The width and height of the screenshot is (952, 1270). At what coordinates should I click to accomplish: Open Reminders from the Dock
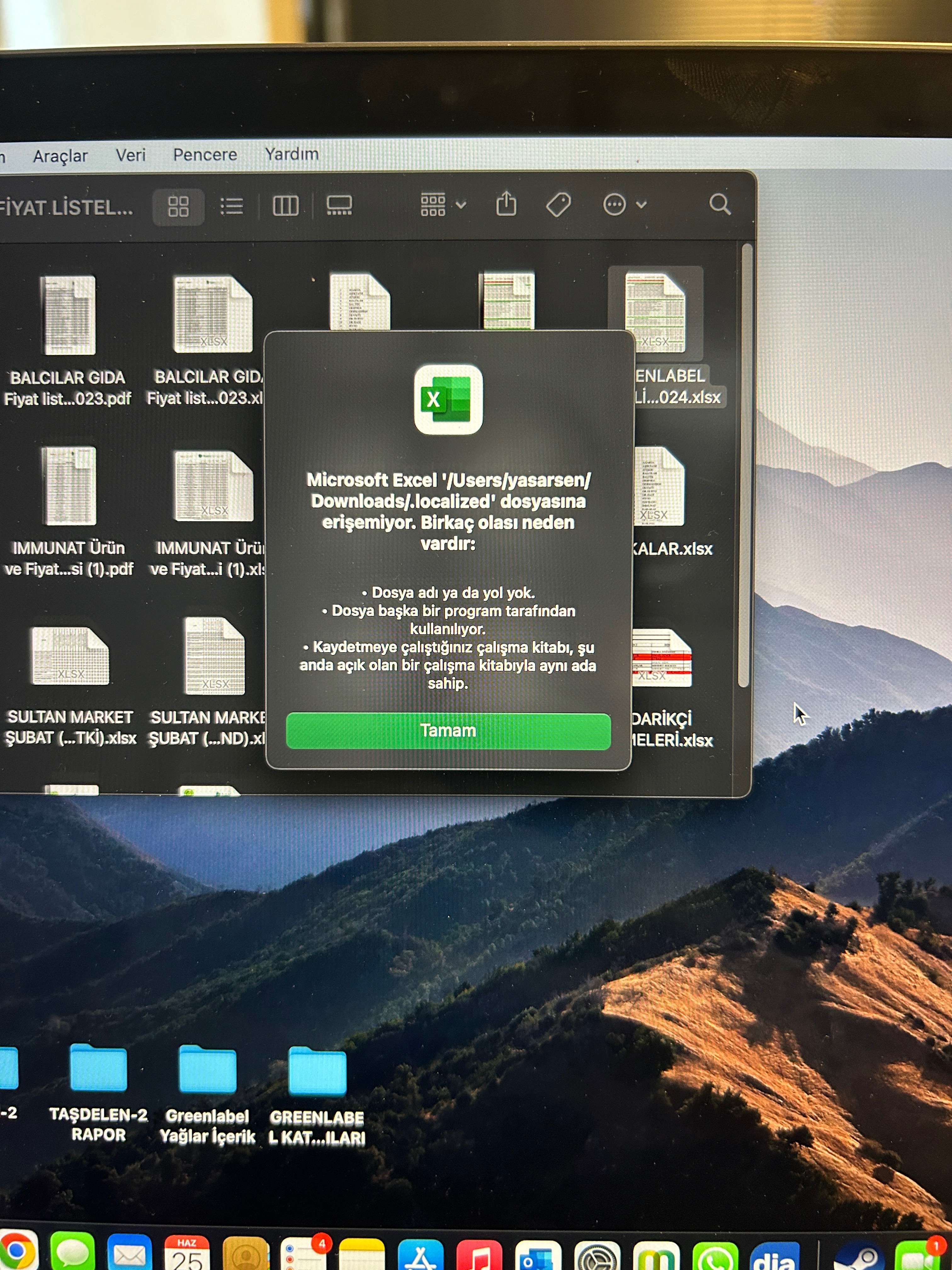[304, 1253]
